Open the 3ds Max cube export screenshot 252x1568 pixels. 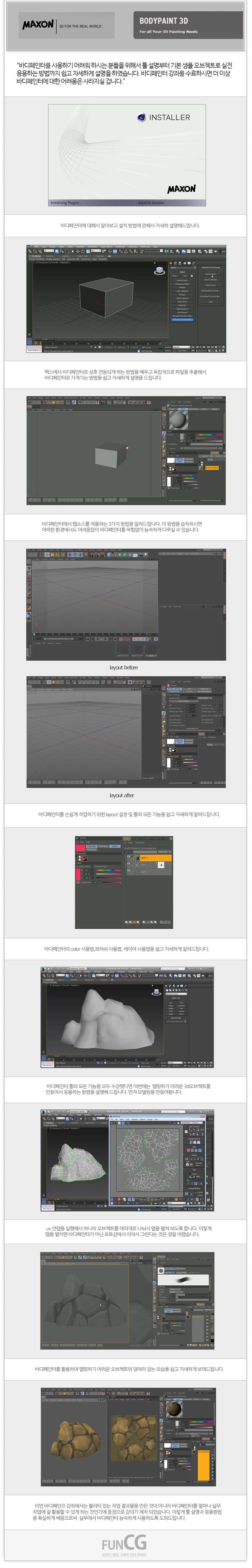126,299
